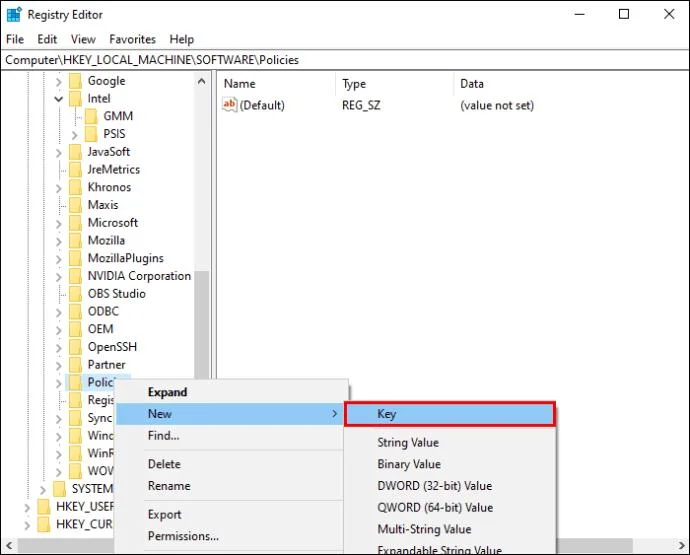Click the Khronos folder icon
The image size is (690, 555).
pos(75,187)
